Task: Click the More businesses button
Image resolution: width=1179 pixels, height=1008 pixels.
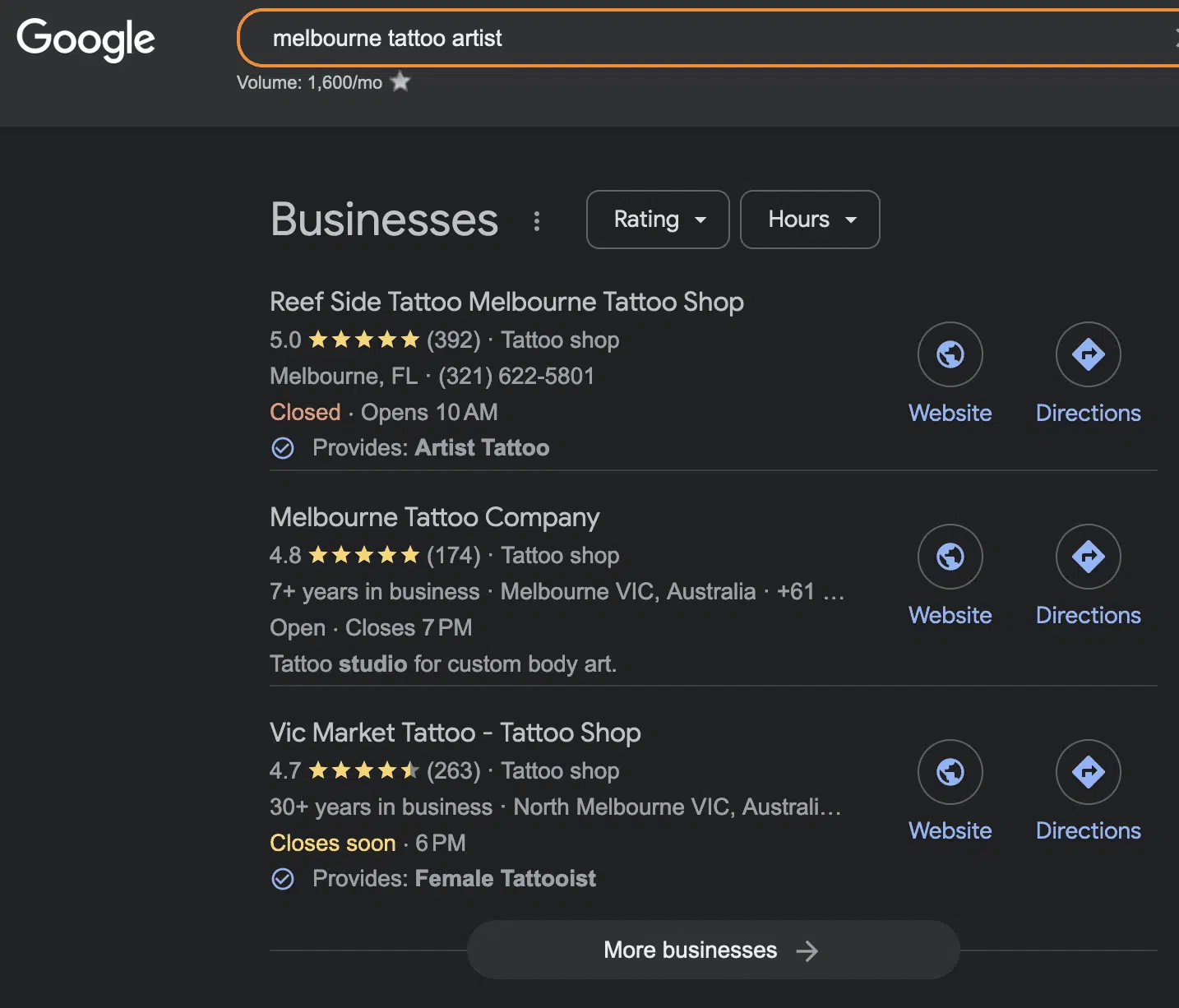Action: coord(713,950)
